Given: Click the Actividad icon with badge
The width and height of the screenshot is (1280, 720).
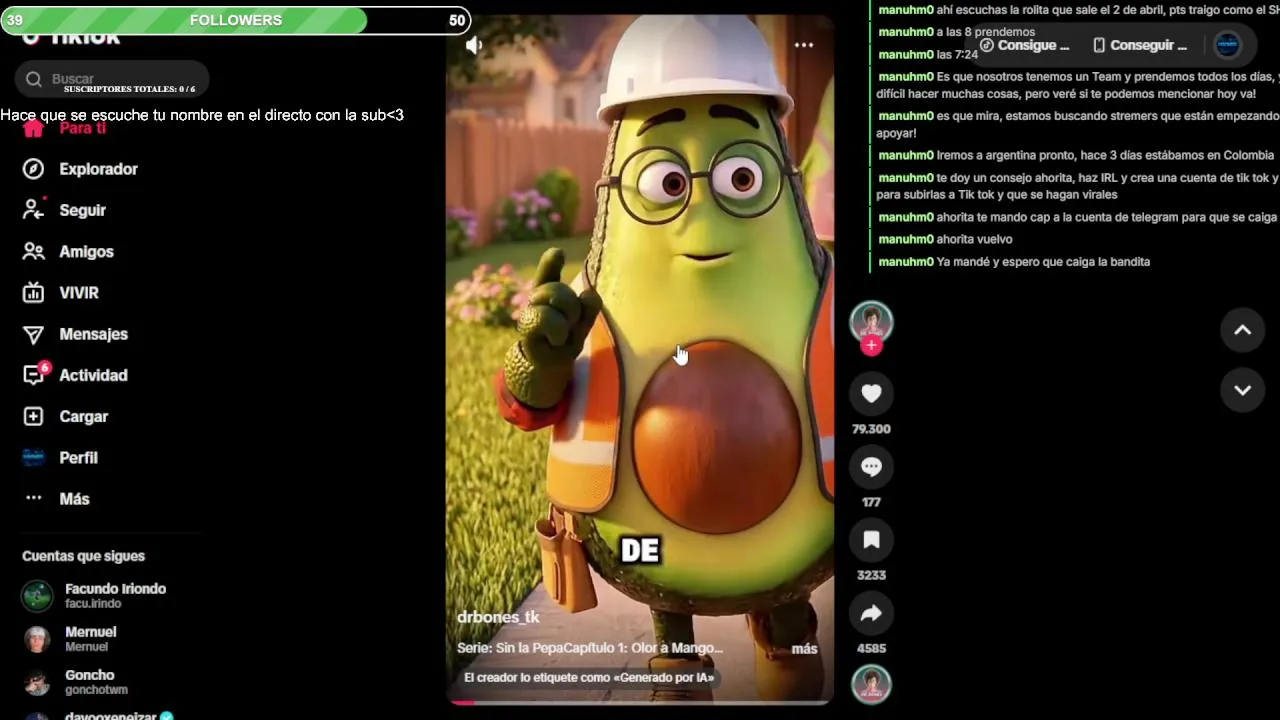Looking at the screenshot, I should 35,374.
